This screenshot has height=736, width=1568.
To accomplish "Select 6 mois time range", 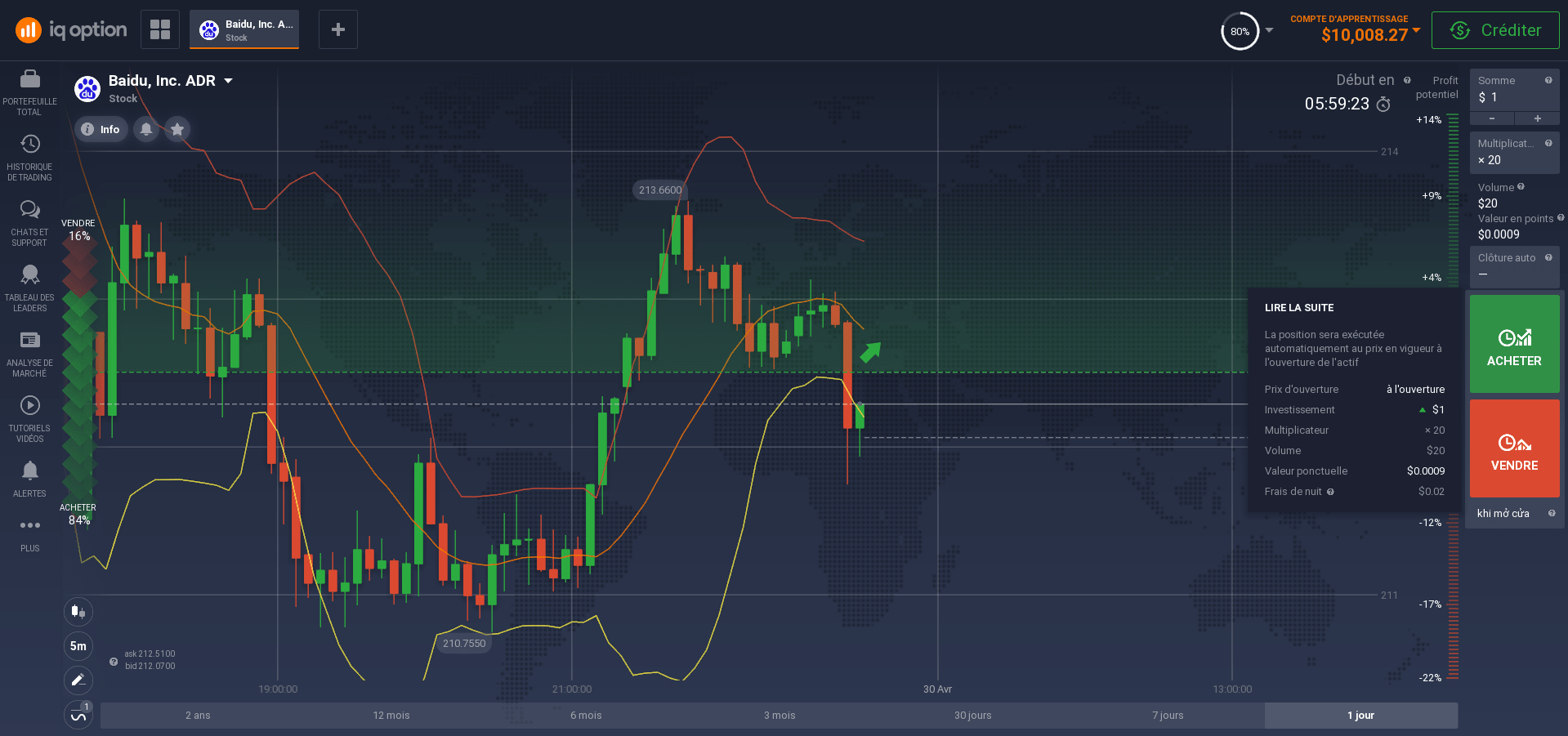I will pyautogui.click(x=586, y=716).
